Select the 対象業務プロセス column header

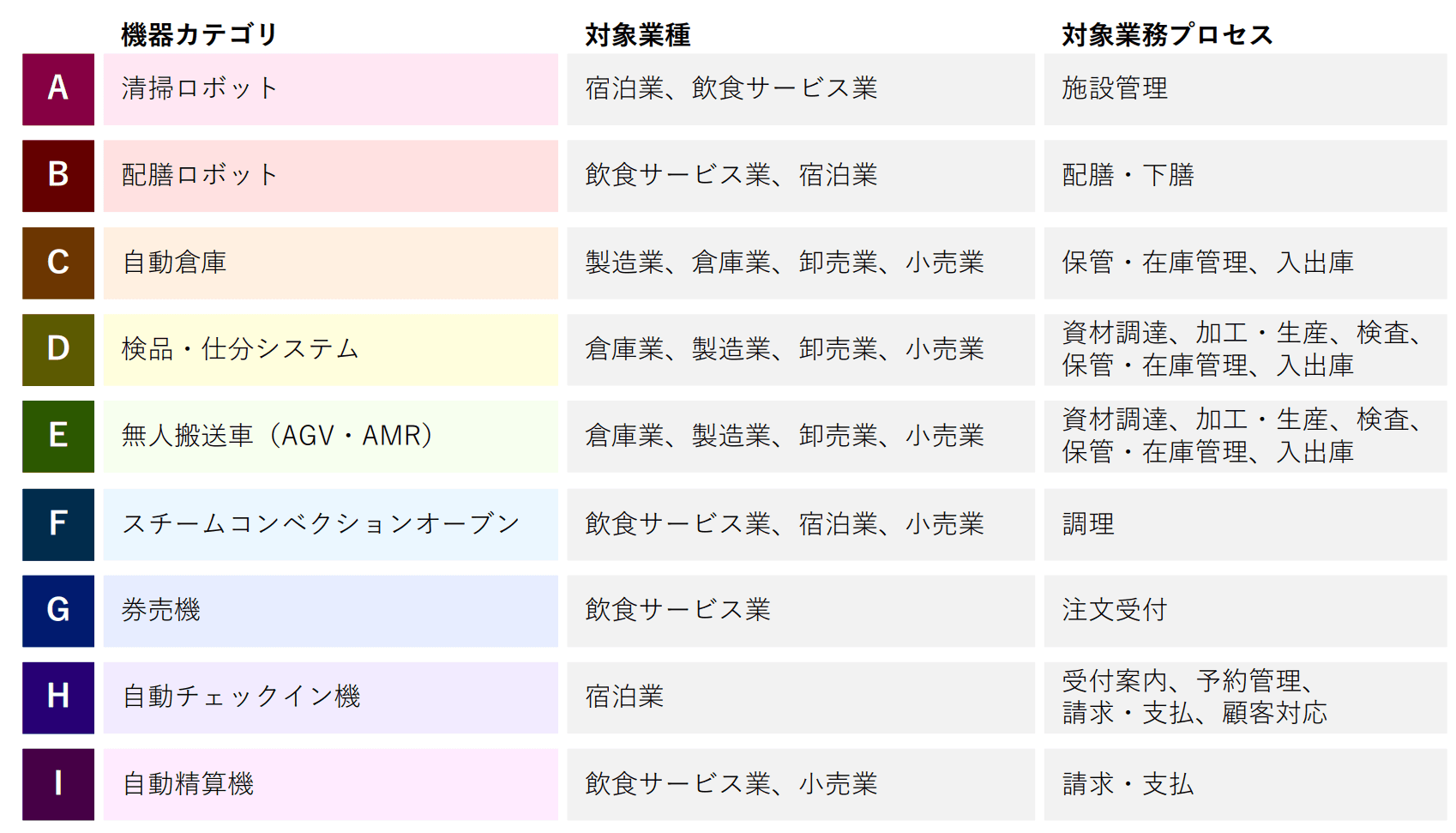[x=1167, y=34]
